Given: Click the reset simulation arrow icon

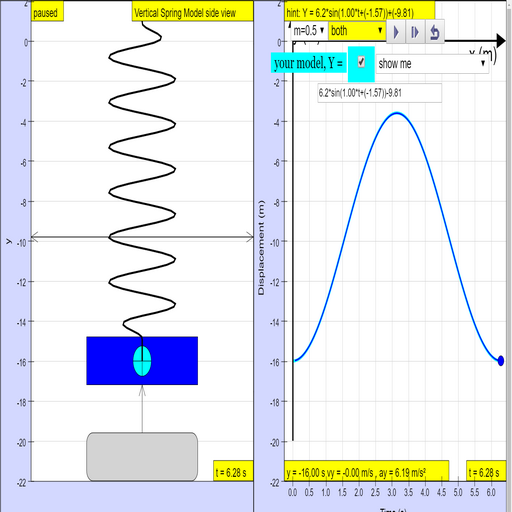Looking at the screenshot, I should 435,32.
